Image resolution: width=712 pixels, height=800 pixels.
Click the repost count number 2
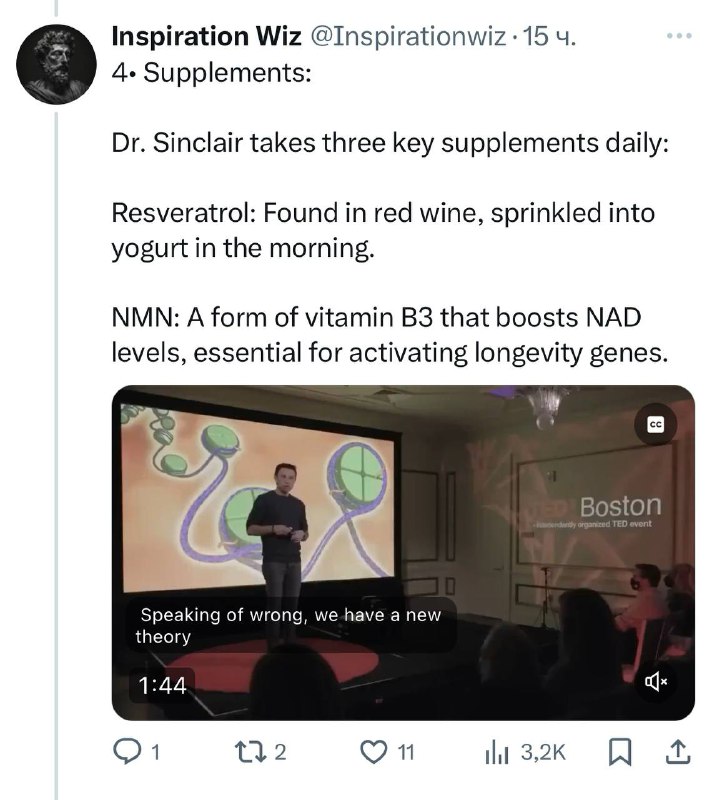281,752
